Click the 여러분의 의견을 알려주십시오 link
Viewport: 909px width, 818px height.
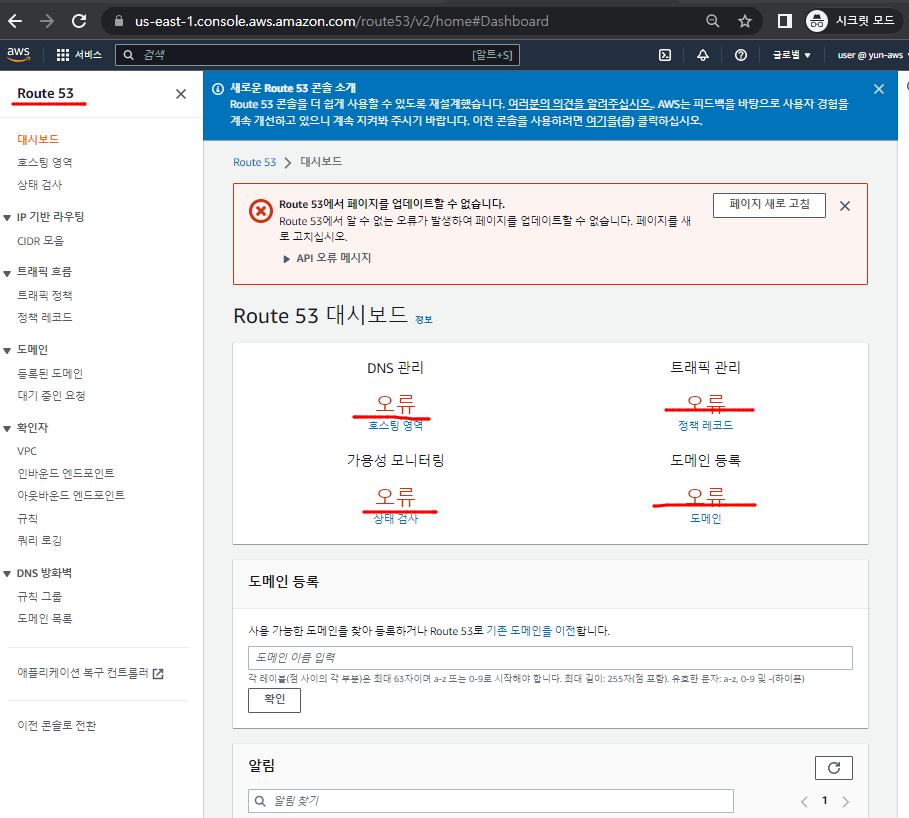pos(579,104)
